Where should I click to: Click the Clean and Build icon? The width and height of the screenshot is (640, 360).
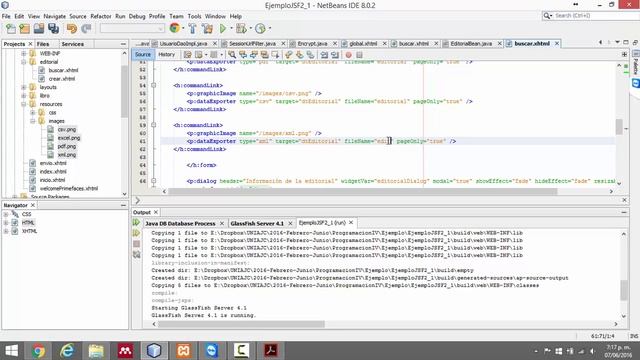coord(207,29)
